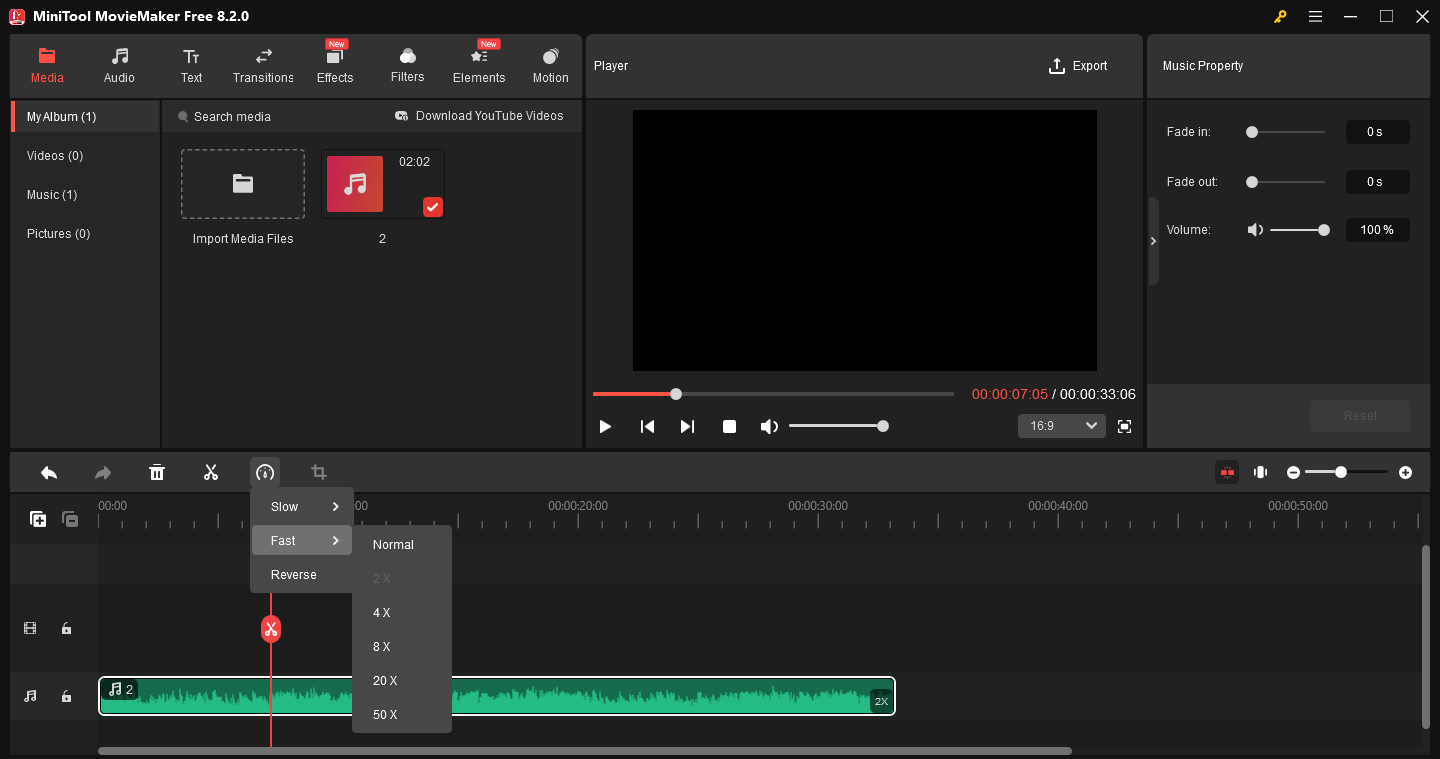
Task: Add a new track to timeline
Action: [x=38, y=519]
